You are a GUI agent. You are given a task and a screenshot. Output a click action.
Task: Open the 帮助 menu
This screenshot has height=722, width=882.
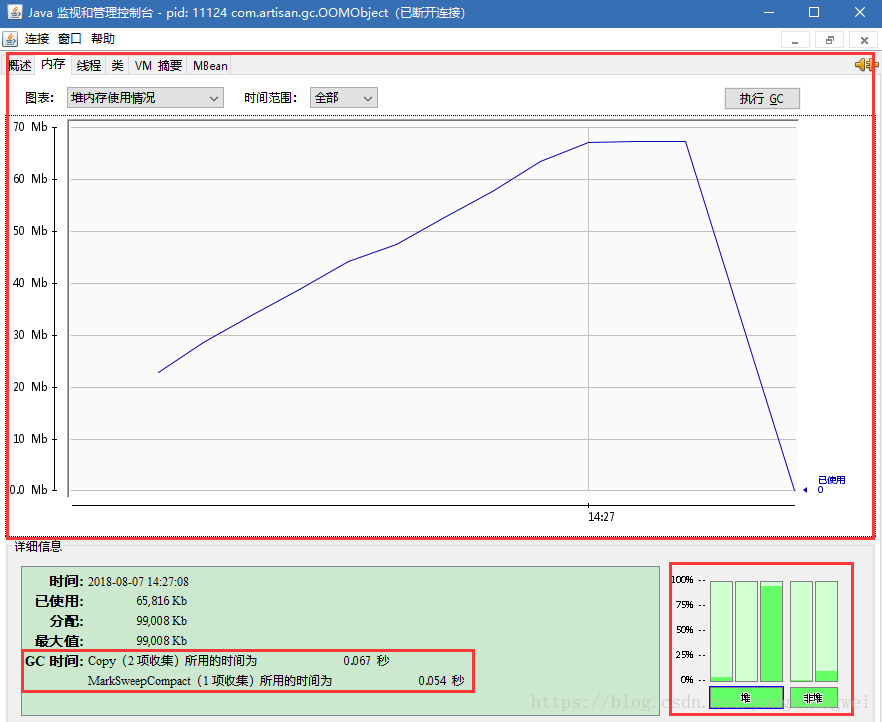point(103,39)
